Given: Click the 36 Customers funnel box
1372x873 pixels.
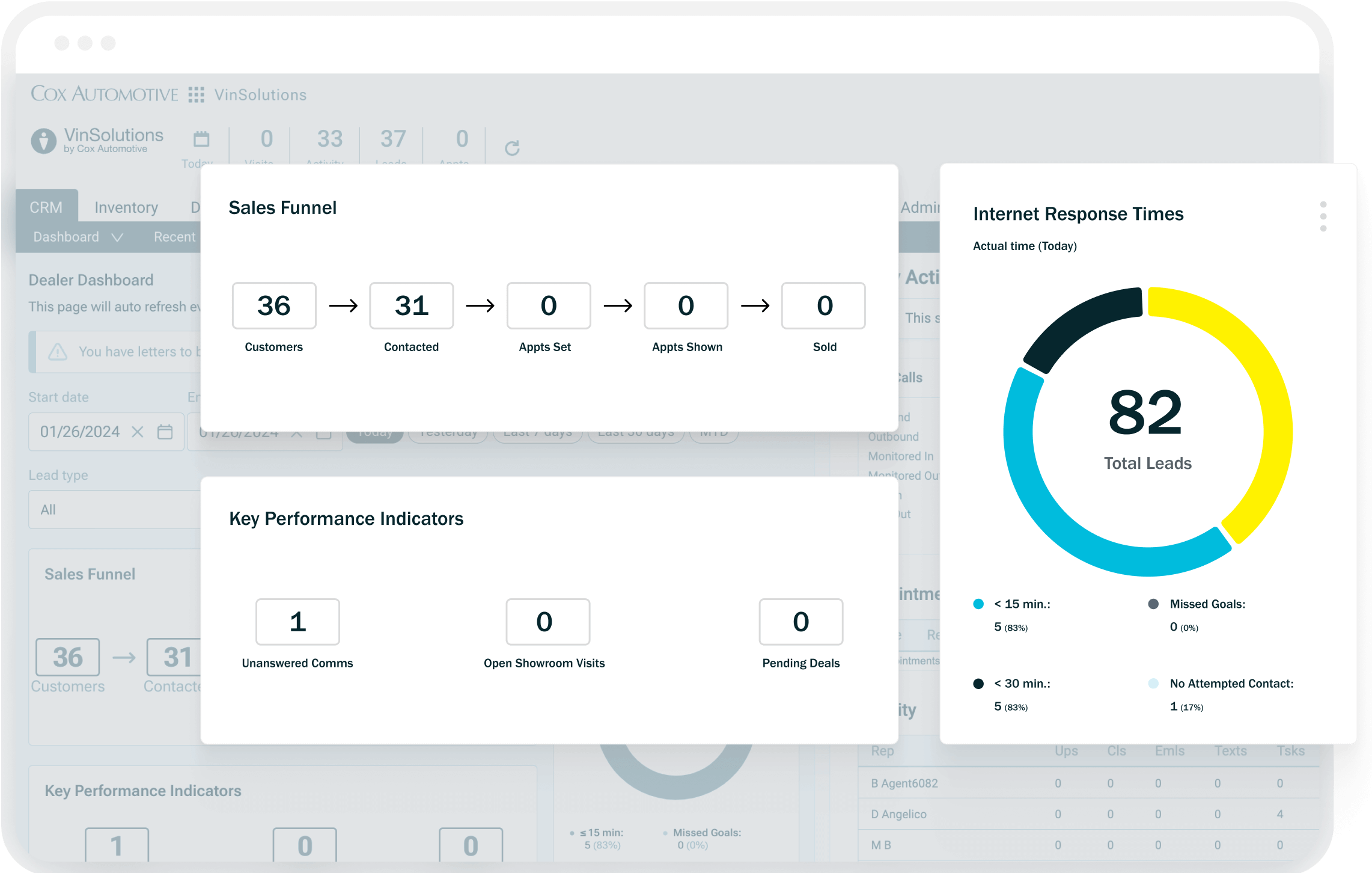Looking at the screenshot, I should point(274,305).
